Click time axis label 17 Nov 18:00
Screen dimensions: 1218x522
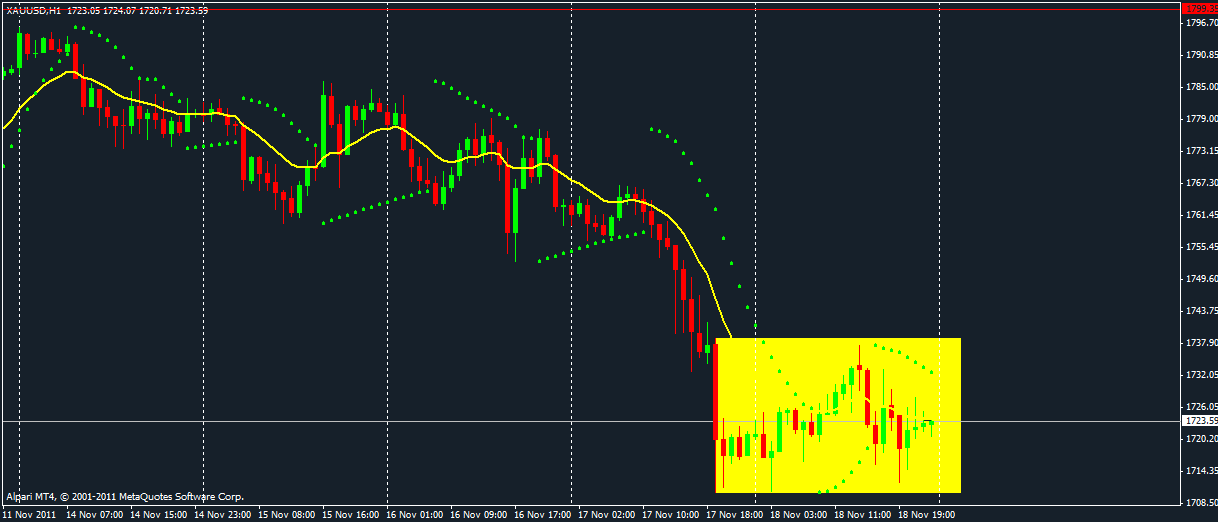click(735, 514)
